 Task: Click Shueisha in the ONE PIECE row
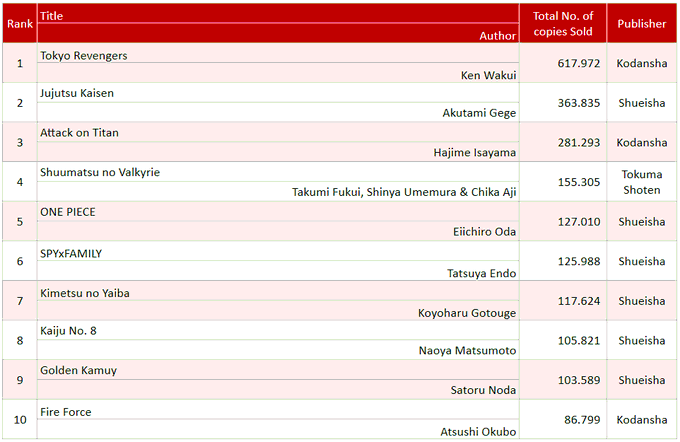[x=642, y=222]
